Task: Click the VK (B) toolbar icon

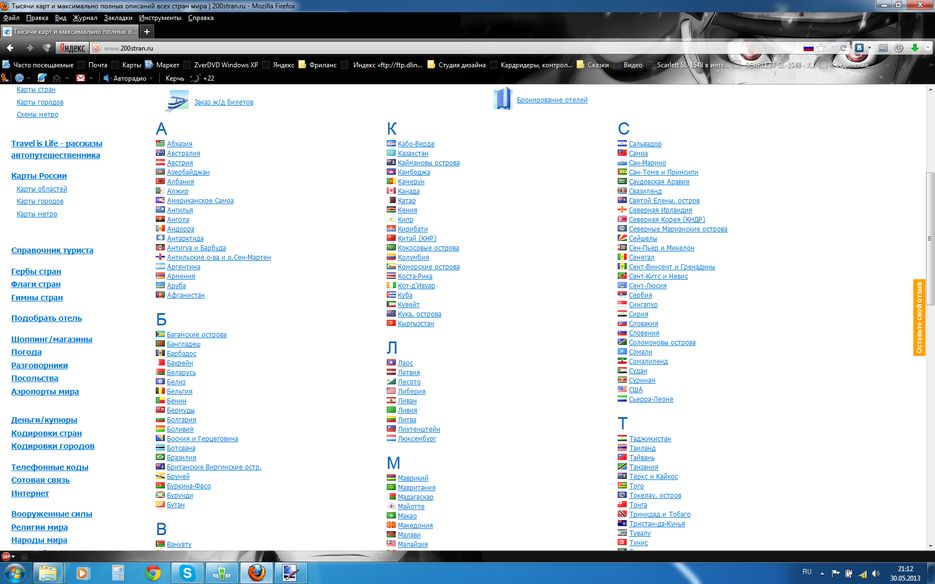Action: pyautogui.click(x=859, y=48)
